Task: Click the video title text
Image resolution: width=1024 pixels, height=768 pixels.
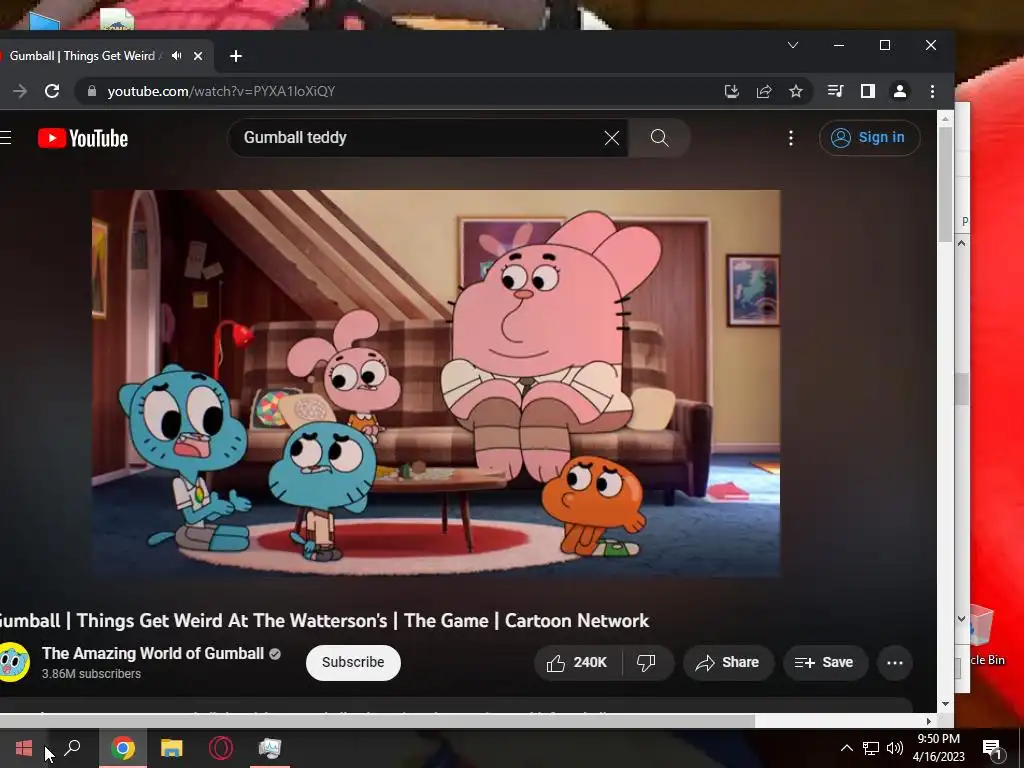Action: coord(325,620)
